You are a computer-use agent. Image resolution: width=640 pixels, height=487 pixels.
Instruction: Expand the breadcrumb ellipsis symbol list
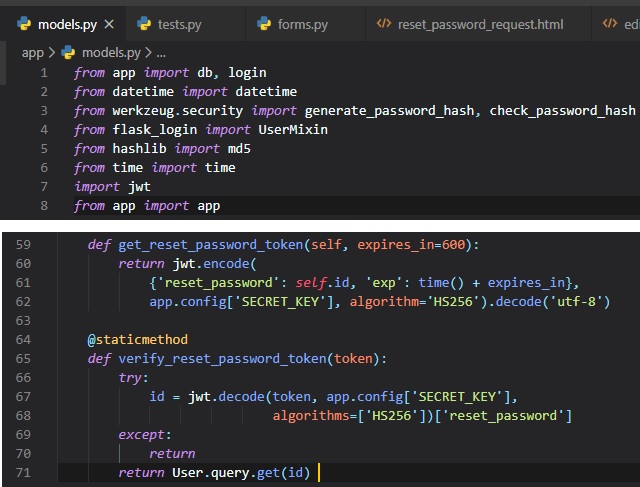click(161, 52)
